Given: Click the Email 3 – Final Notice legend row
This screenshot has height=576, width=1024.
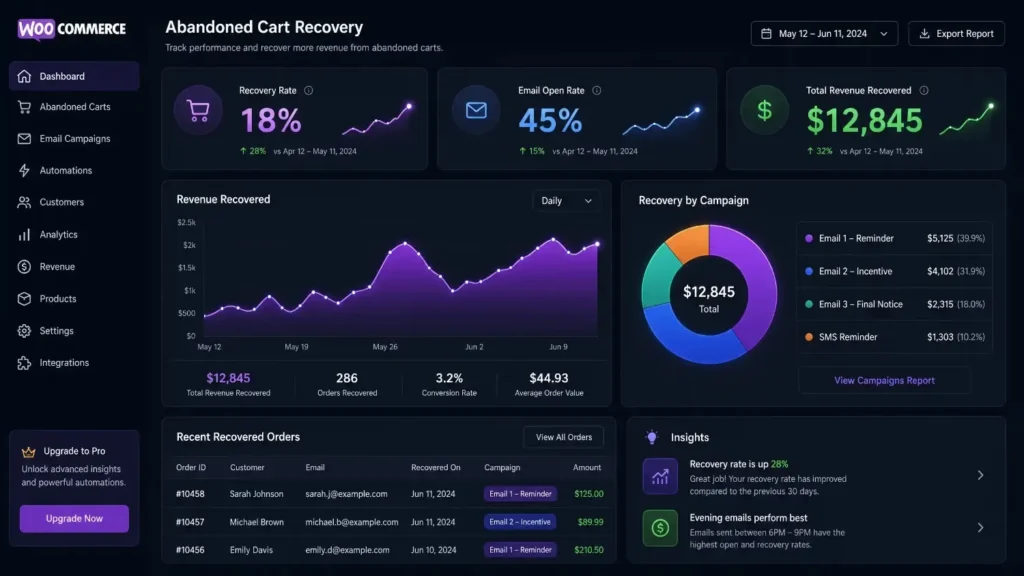Looking at the screenshot, I should click(x=895, y=304).
